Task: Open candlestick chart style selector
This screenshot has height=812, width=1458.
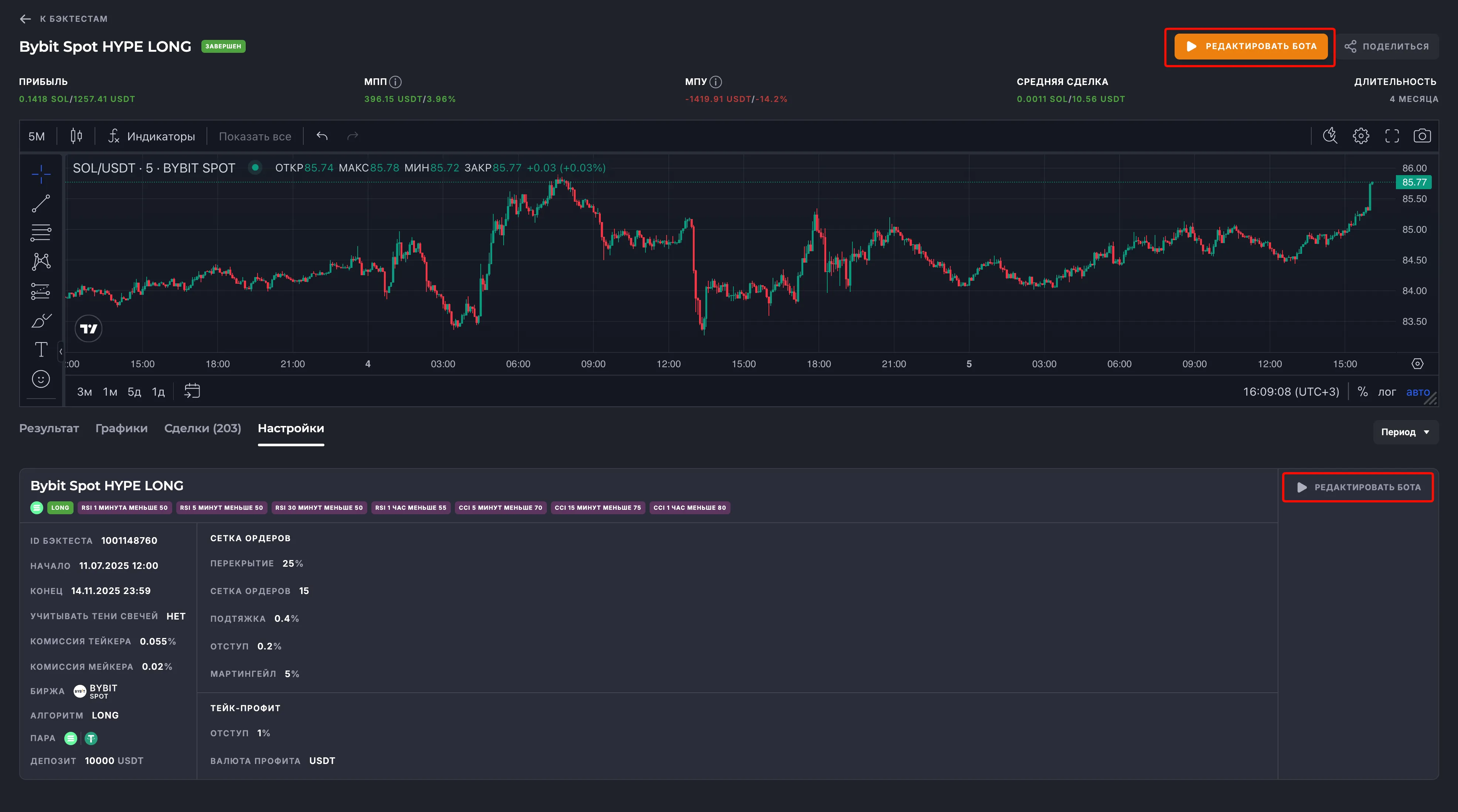Action: (76, 136)
